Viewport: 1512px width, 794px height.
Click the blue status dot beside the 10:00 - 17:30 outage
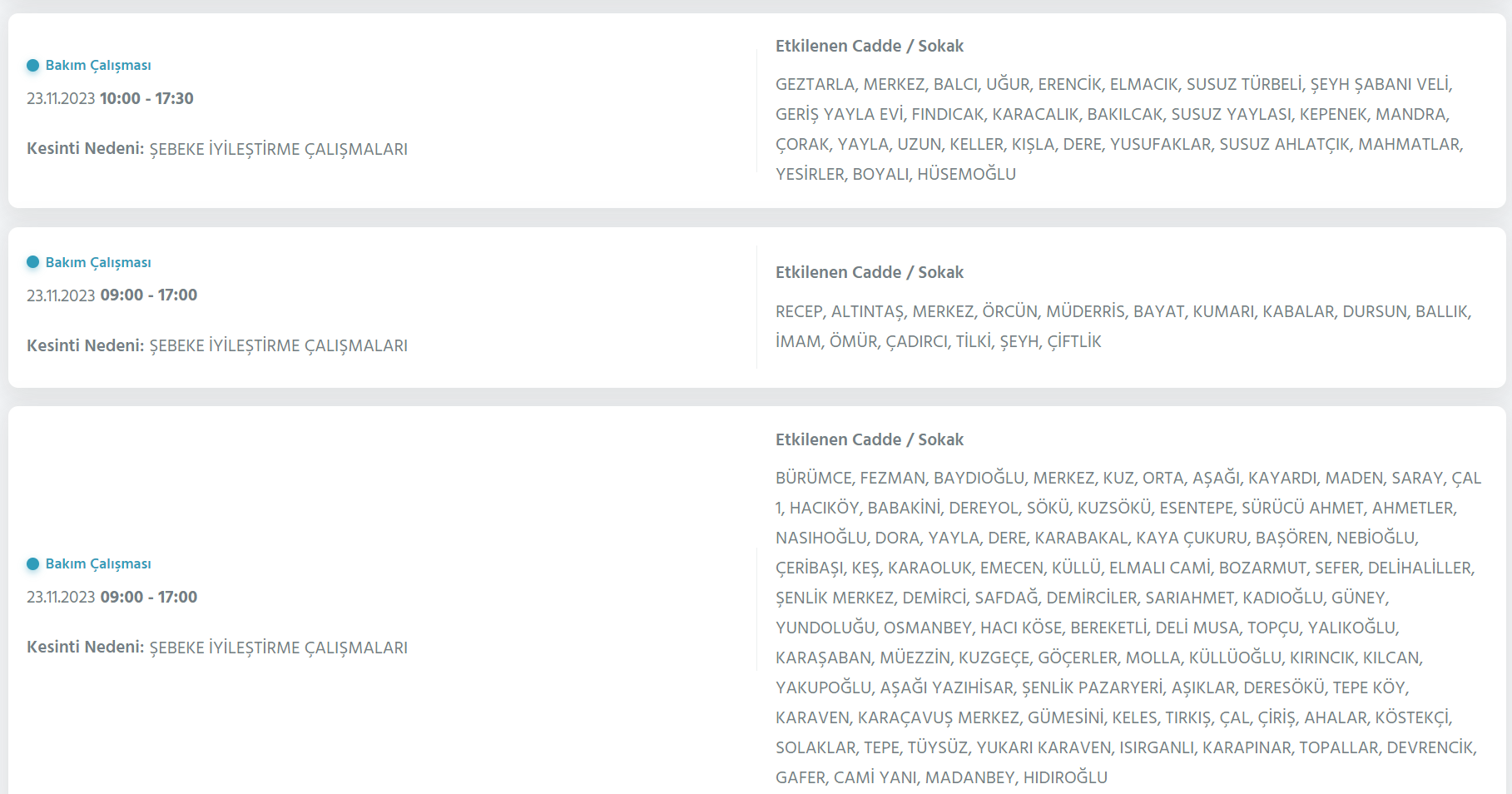[x=32, y=65]
